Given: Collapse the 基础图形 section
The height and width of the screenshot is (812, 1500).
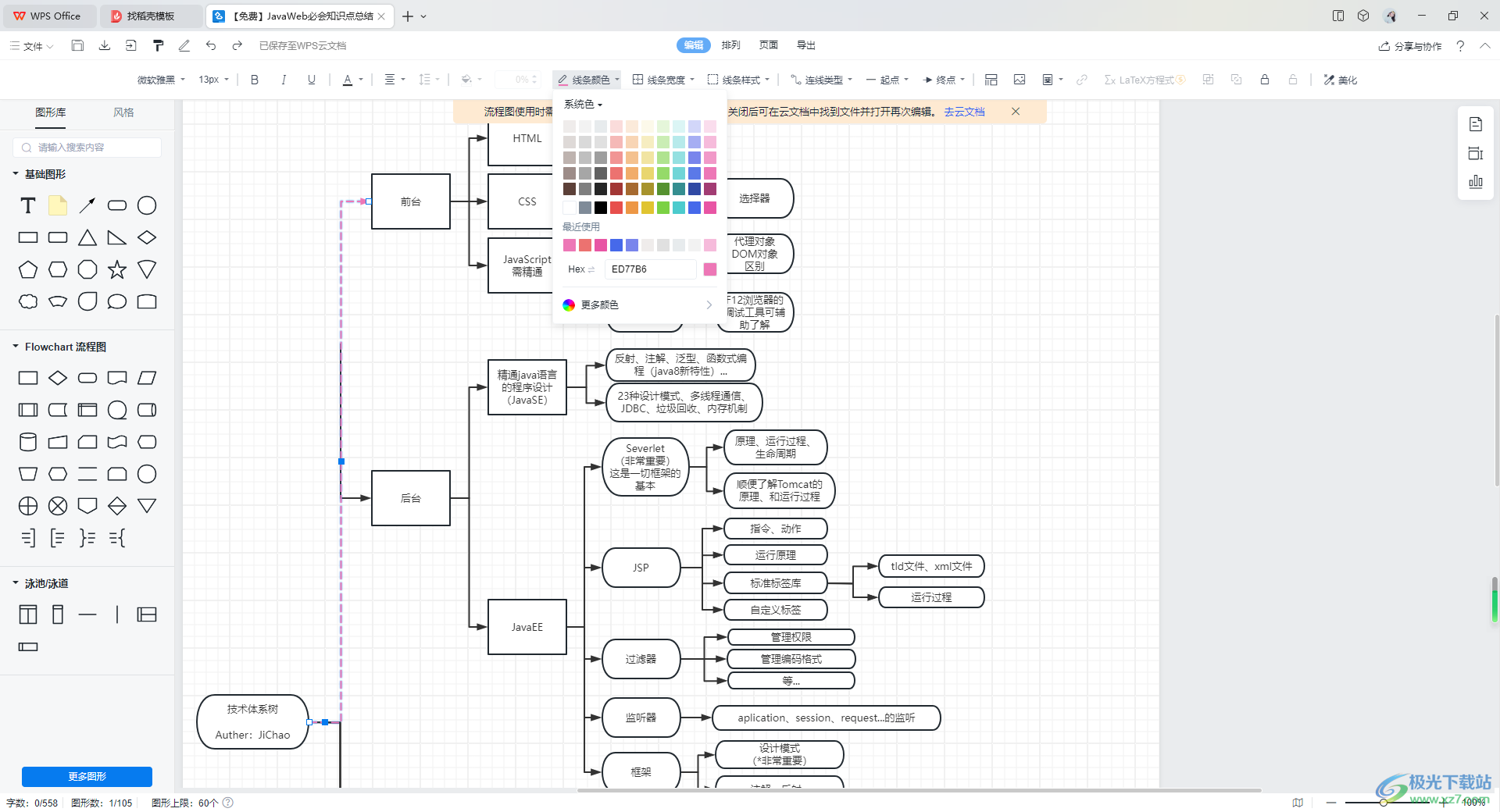Looking at the screenshot, I should pos(15,173).
